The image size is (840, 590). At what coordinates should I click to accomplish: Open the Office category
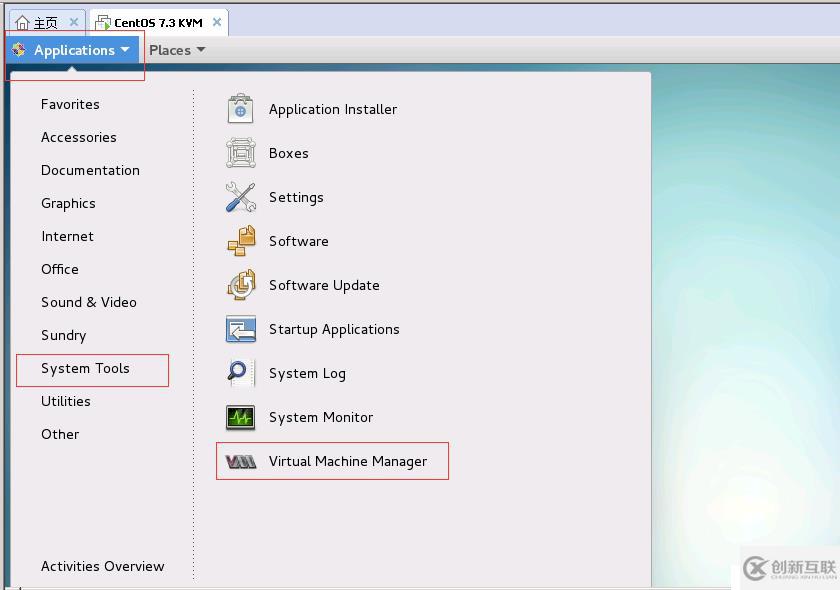(60, 269)
